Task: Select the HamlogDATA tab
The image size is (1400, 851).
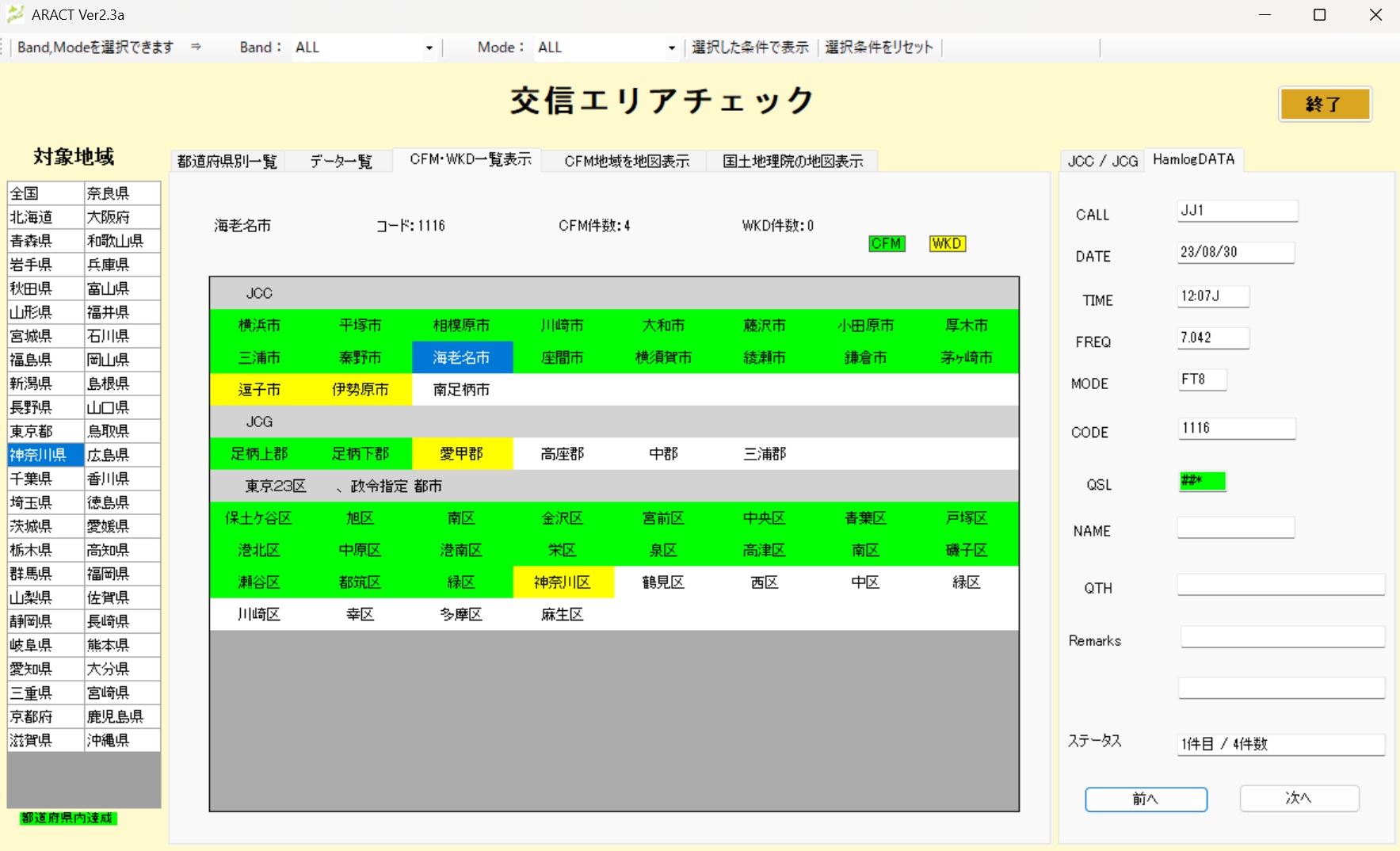Action: pyautogui.click(x=1193, y=159)
